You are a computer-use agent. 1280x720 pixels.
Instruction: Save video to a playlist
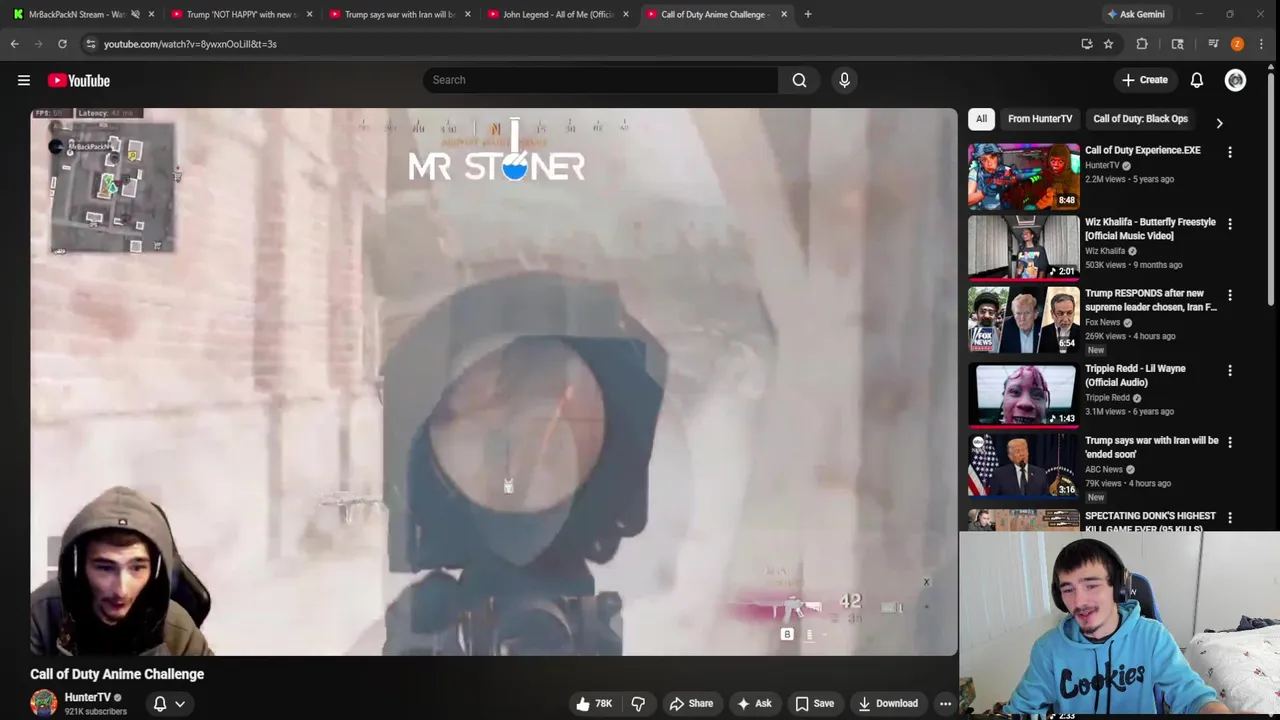click(x=814, y=703)
